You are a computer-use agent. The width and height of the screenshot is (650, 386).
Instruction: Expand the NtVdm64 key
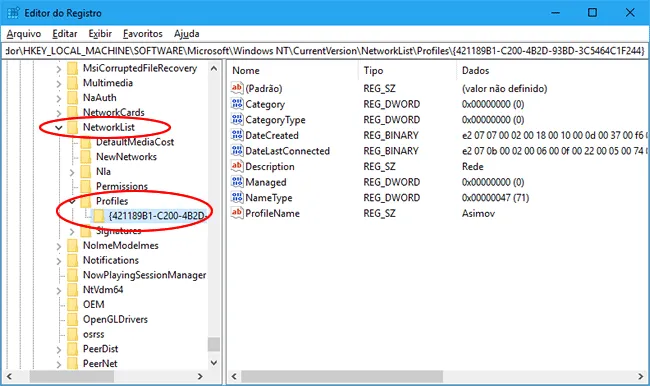[x=58, y=291]
